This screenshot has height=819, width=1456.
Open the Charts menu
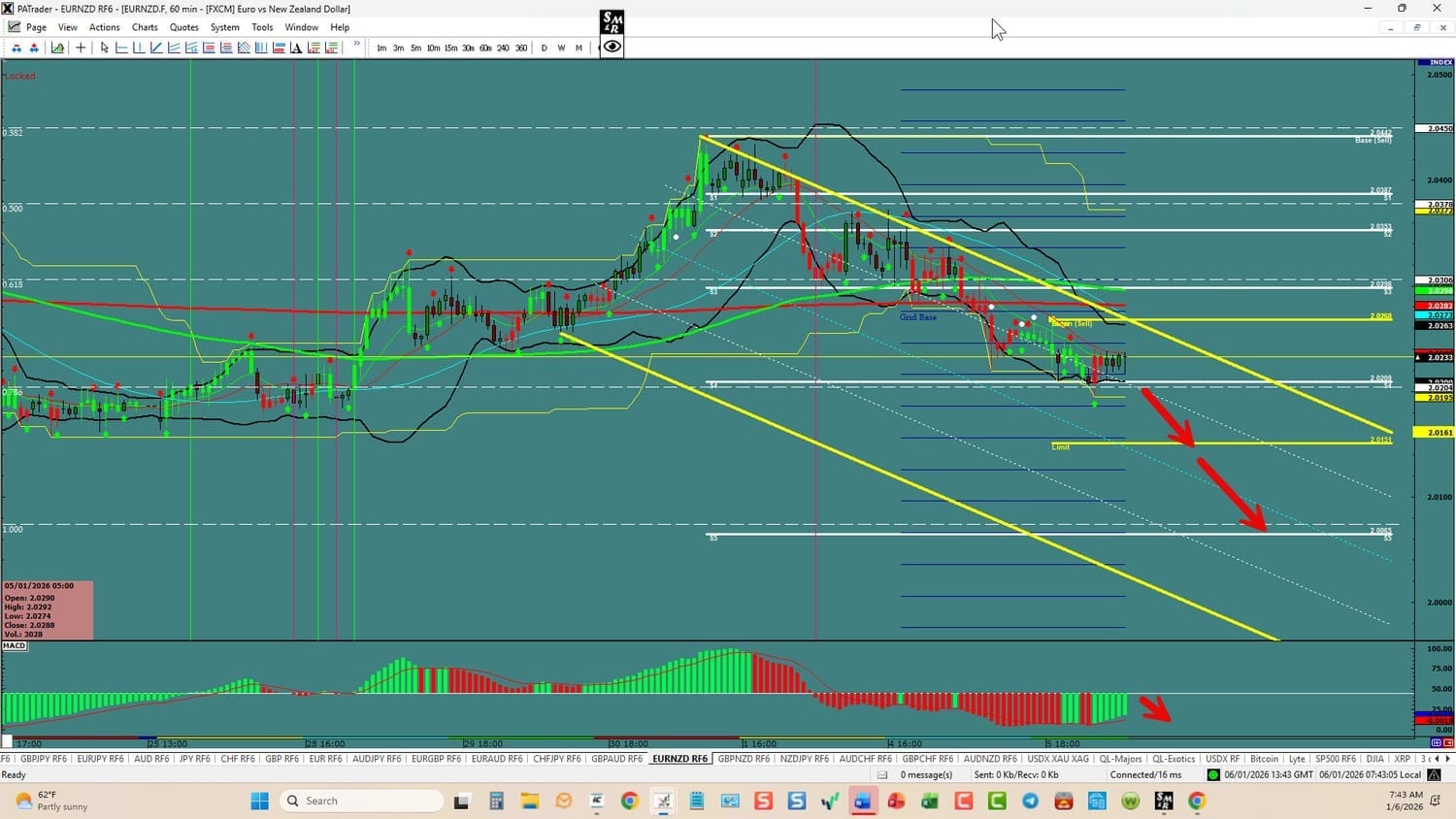[145, 27]
